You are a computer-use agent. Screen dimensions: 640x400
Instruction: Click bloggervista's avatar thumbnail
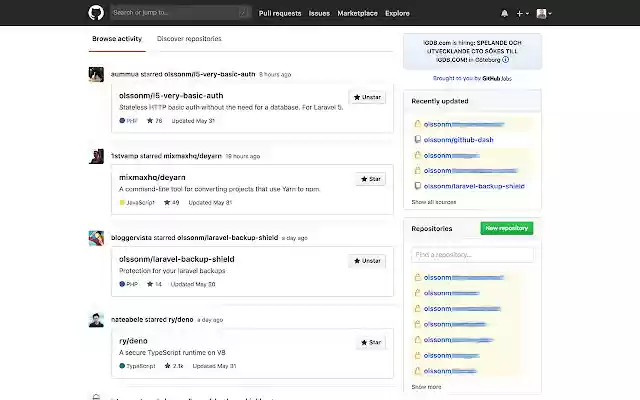coord(96,238)
